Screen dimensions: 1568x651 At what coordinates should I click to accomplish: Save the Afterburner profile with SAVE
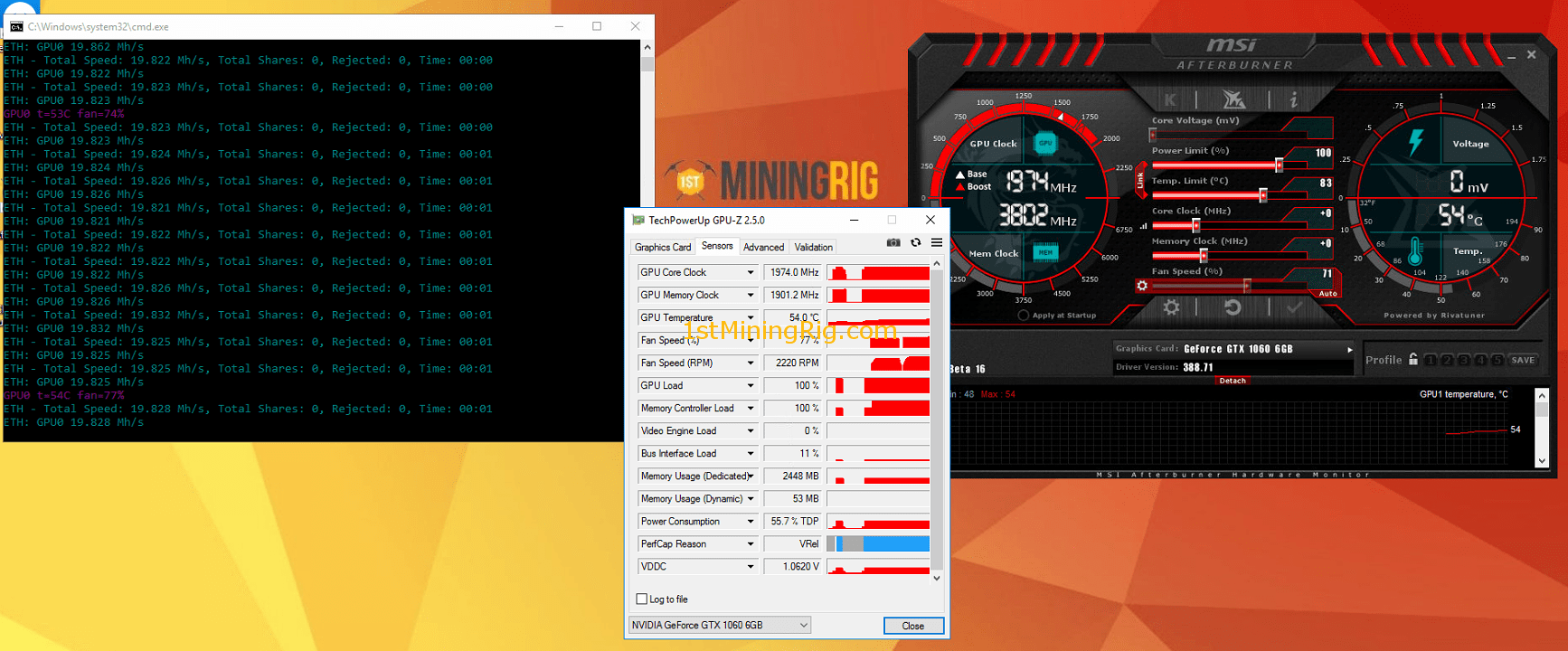click(x=1523, y=360)
